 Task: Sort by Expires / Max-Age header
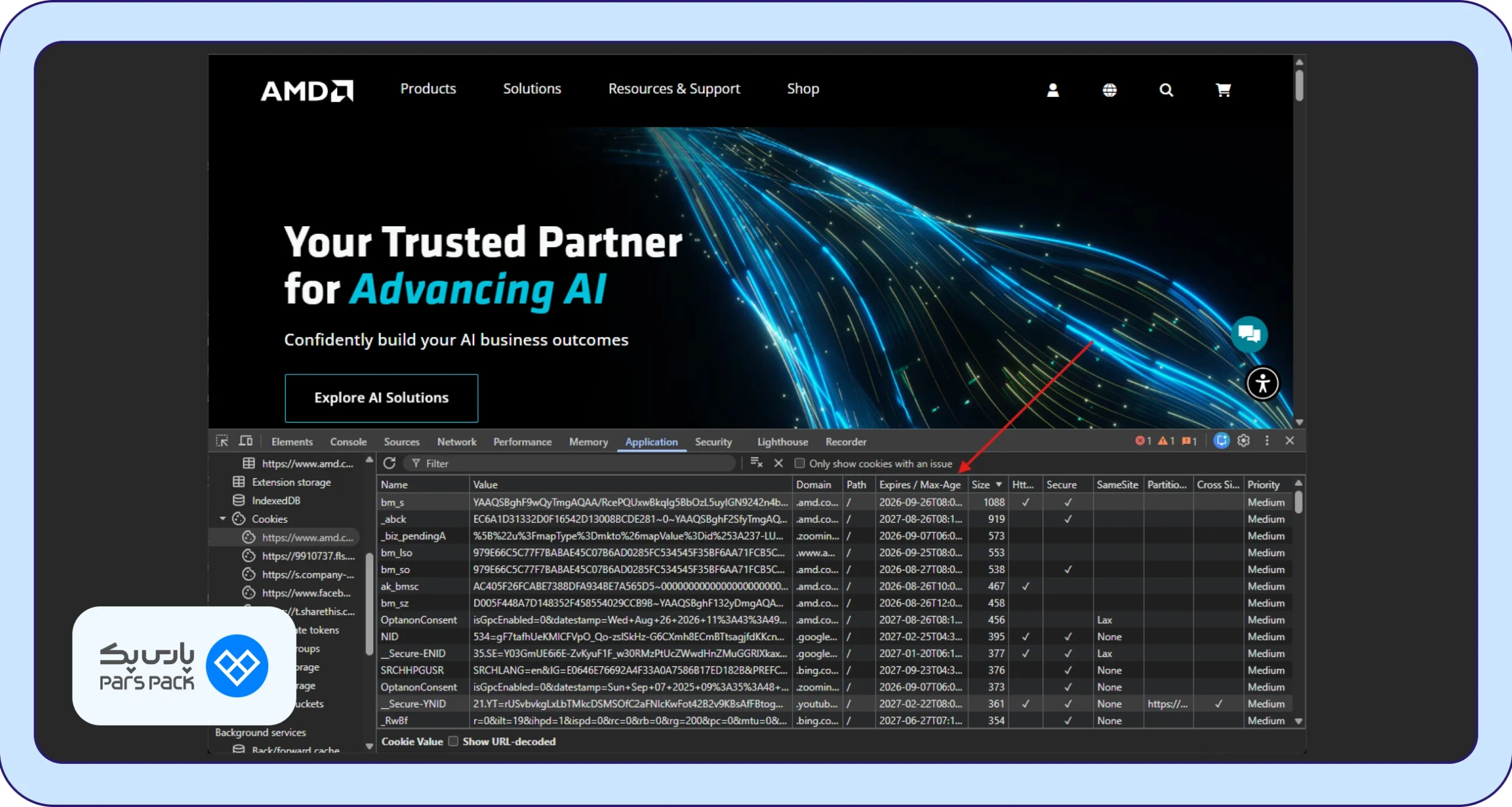(921, 485)
